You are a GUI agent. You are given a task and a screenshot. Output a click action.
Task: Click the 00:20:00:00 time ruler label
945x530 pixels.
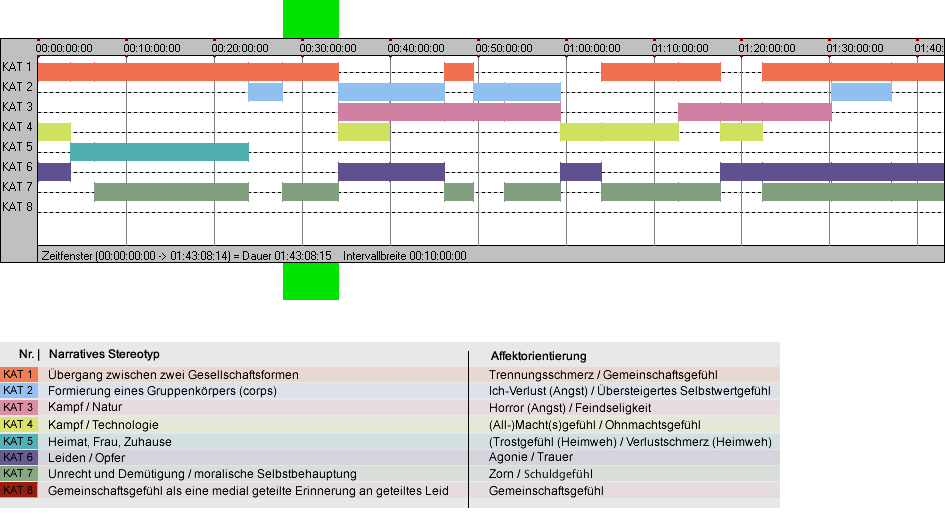(x=240, y=48)
